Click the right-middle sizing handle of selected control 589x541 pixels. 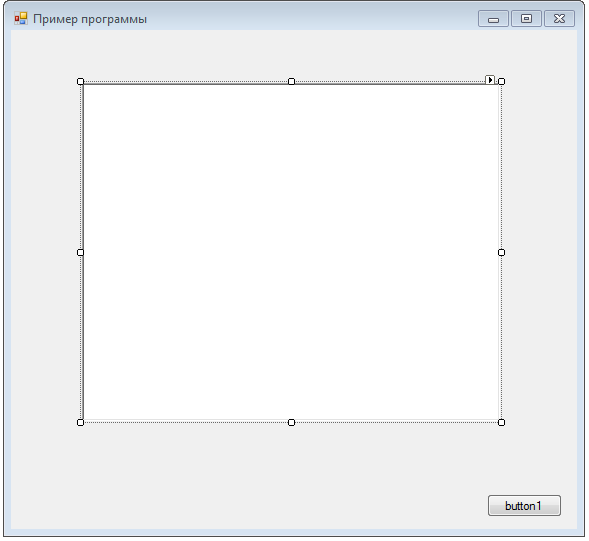click(501, 252)
